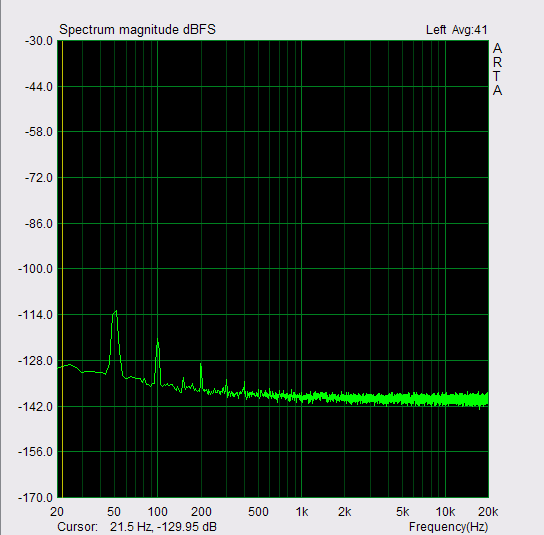Screen dimensions: 544x535
Task: Click the yellow cursor line at 21.5 Hz
Action: click(62, 269)
